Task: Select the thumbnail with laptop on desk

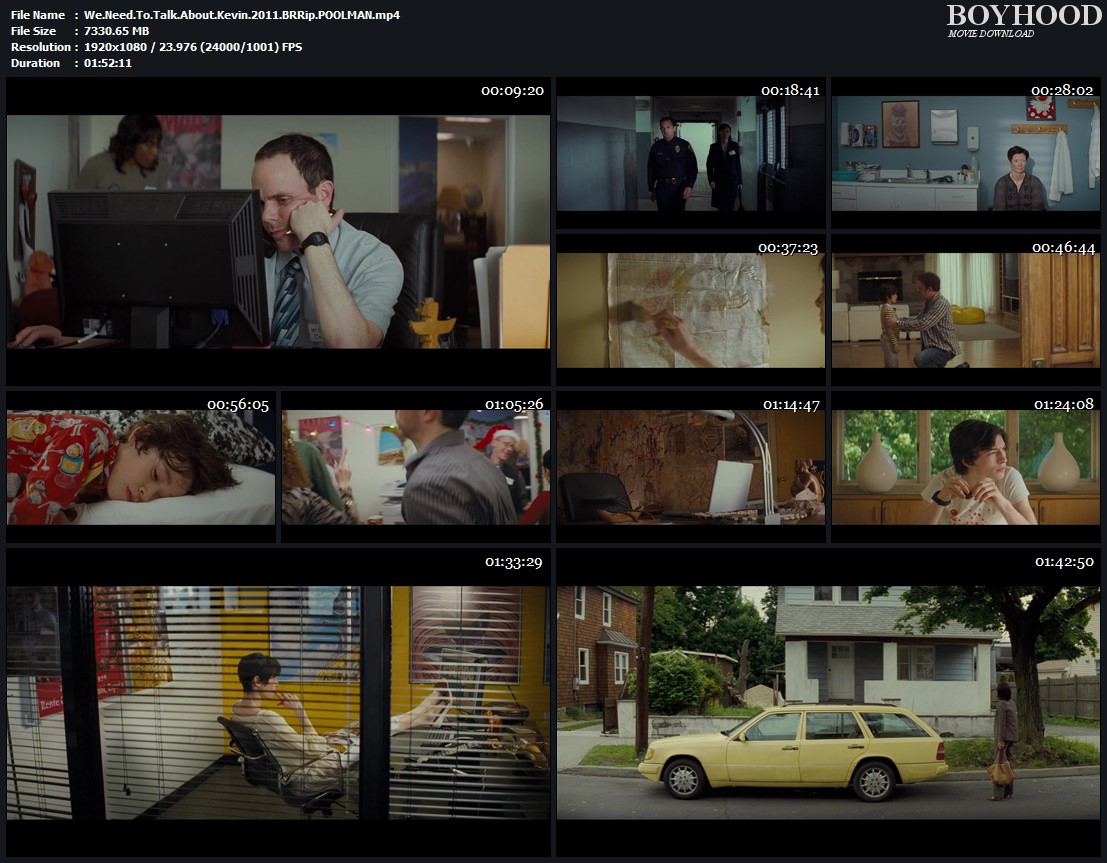Action: click(690, 467)
